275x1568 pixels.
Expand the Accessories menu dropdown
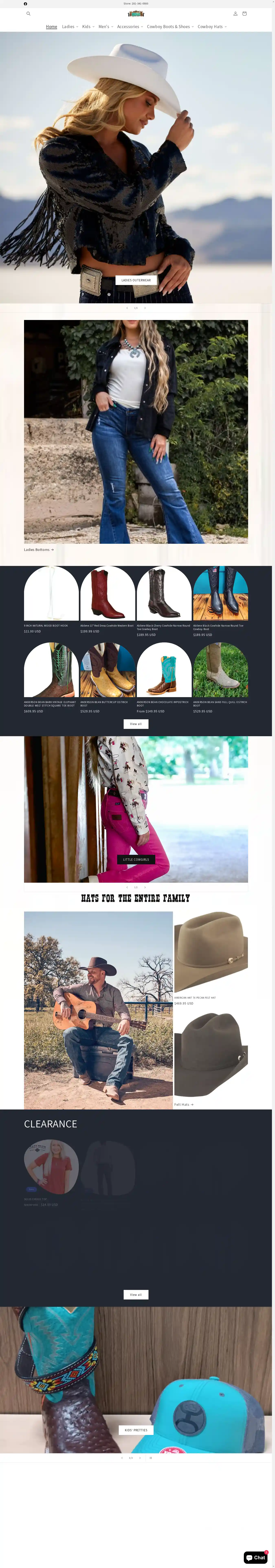130,27
